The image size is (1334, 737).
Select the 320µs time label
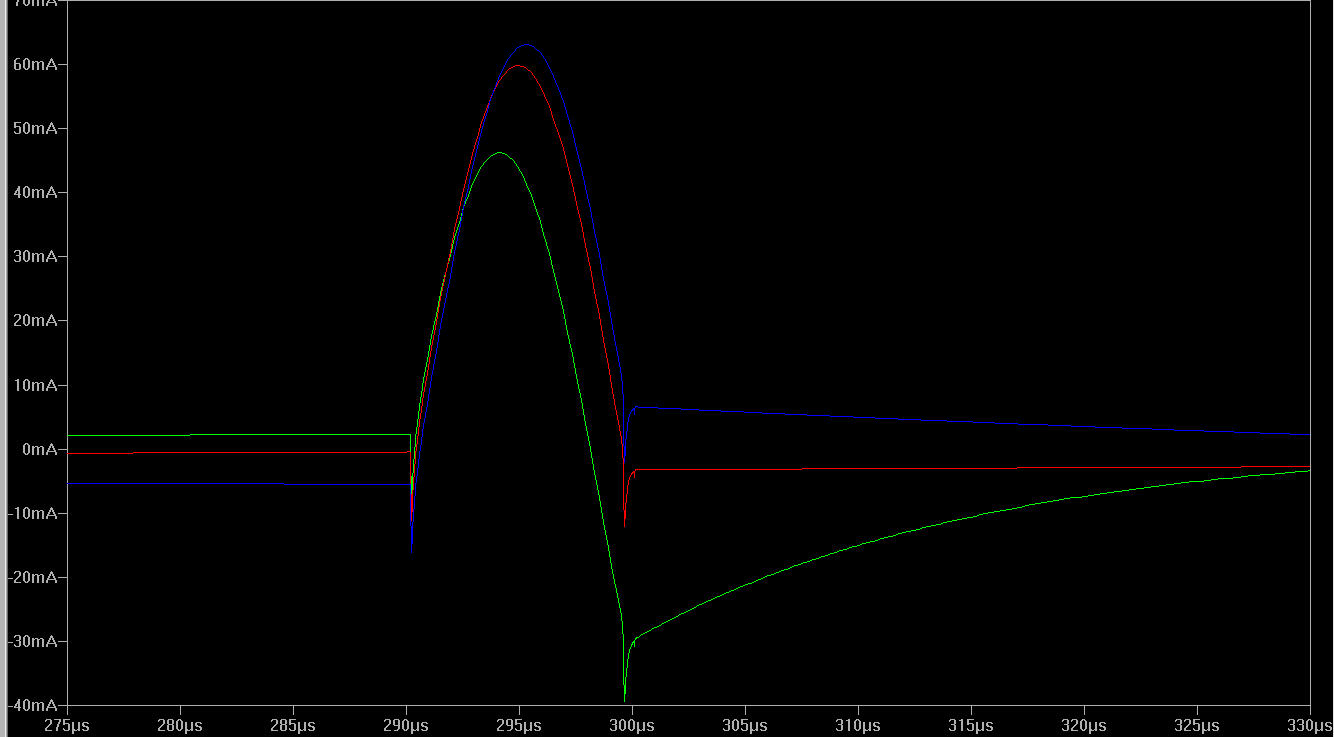(x=1084, y=725)
